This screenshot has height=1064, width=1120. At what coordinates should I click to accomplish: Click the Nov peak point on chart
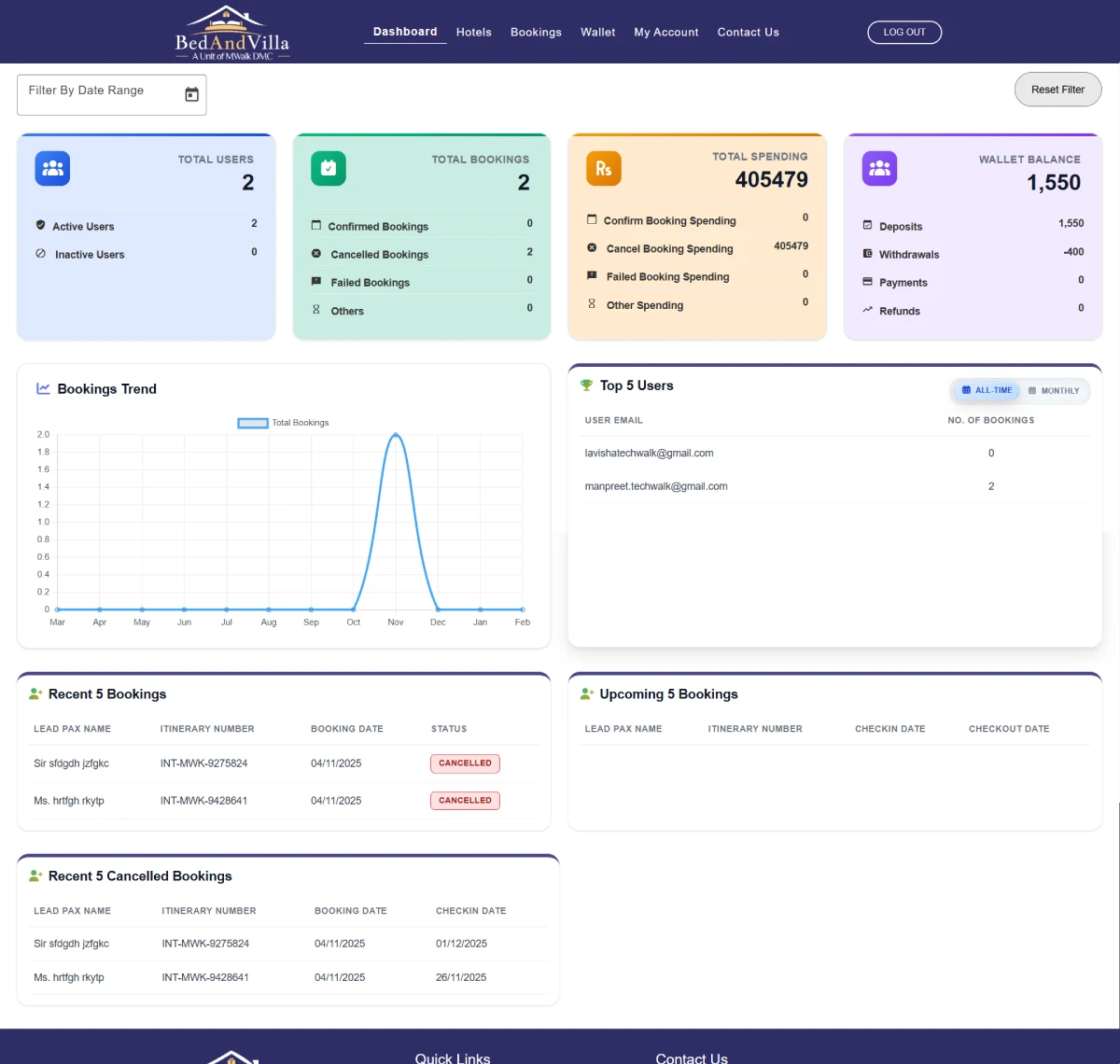click(x=396, y=435)
